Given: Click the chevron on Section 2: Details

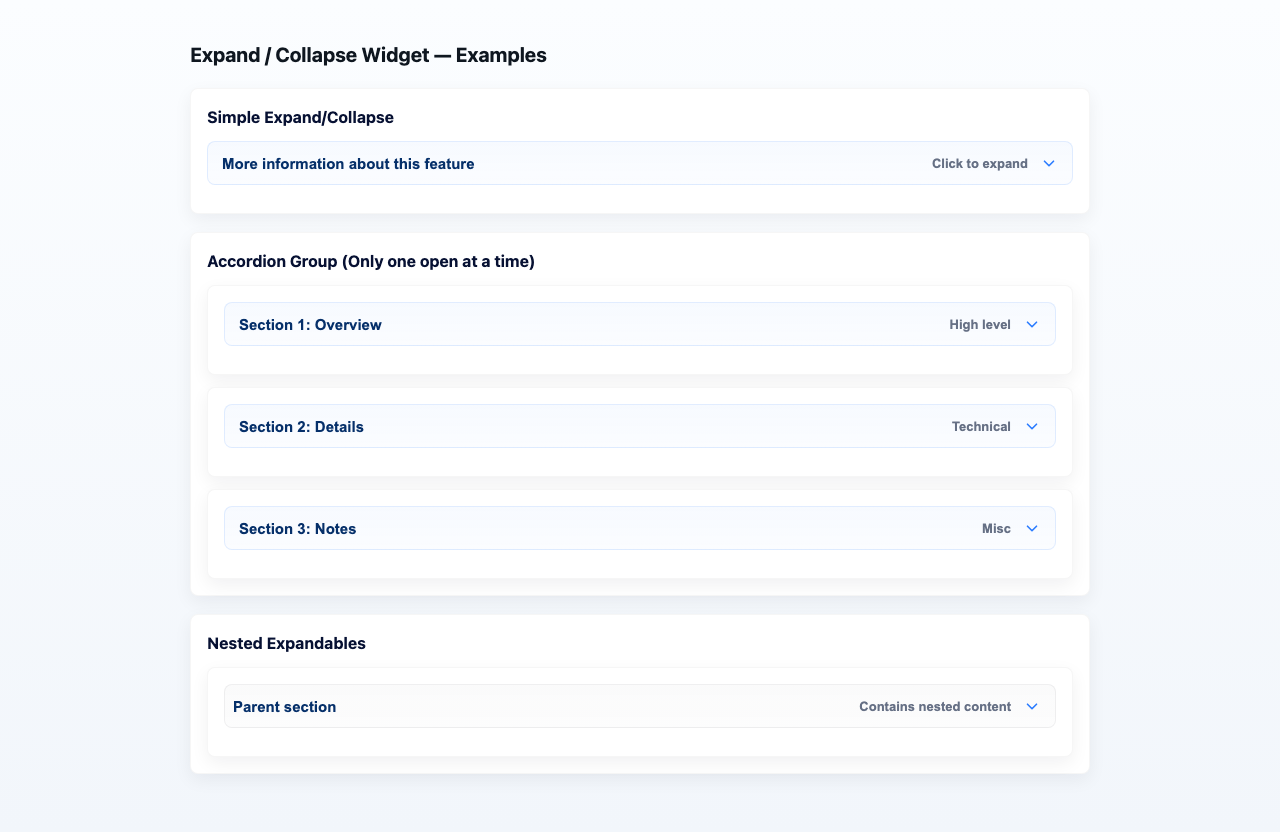Looking at the screenshot, I should (1031, 426).
